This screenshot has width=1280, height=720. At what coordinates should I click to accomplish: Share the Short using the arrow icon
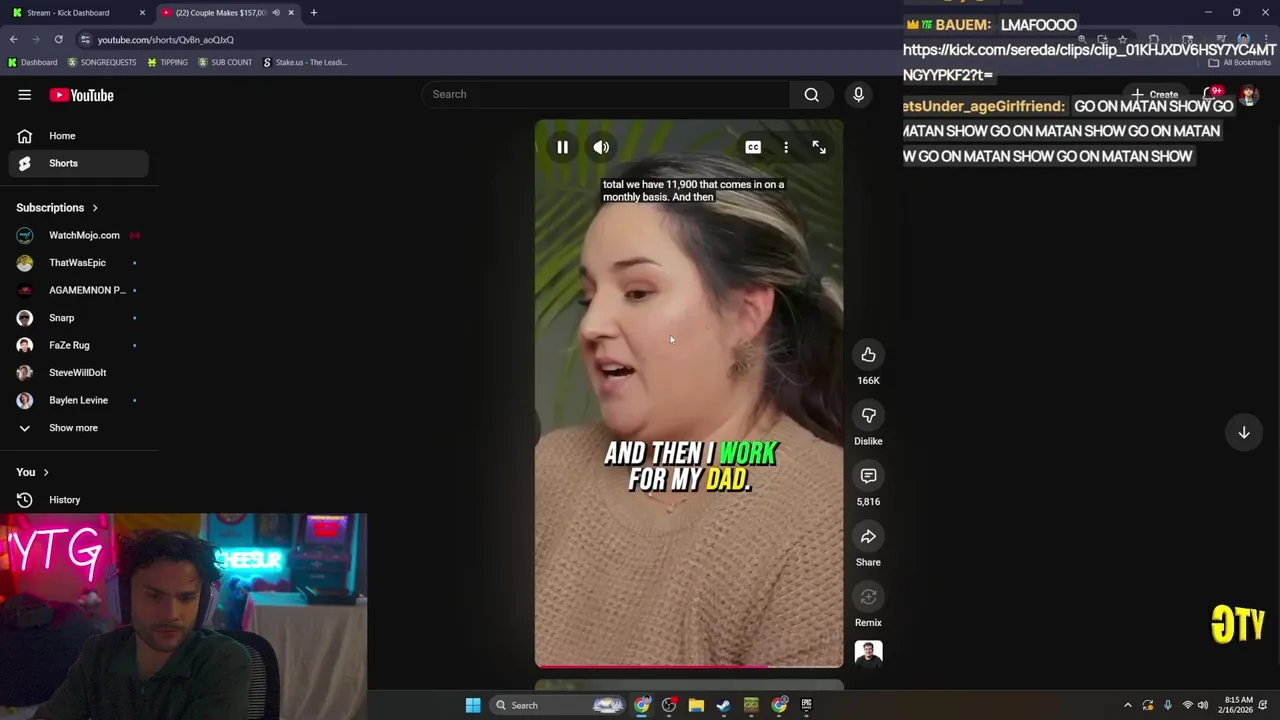tap(868, 537)
